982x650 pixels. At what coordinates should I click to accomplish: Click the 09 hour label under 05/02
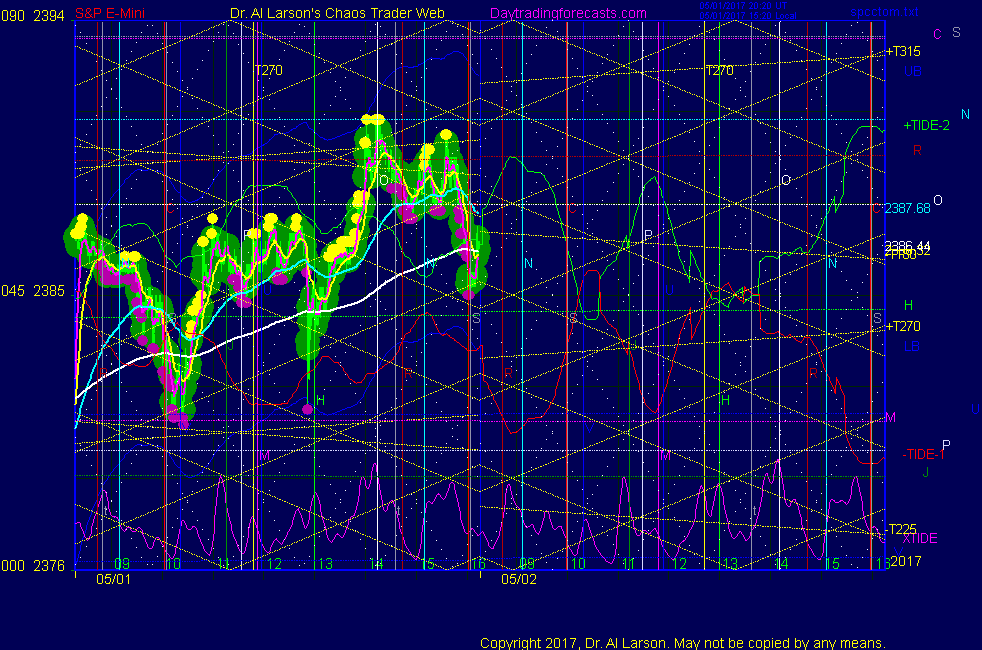527,564
